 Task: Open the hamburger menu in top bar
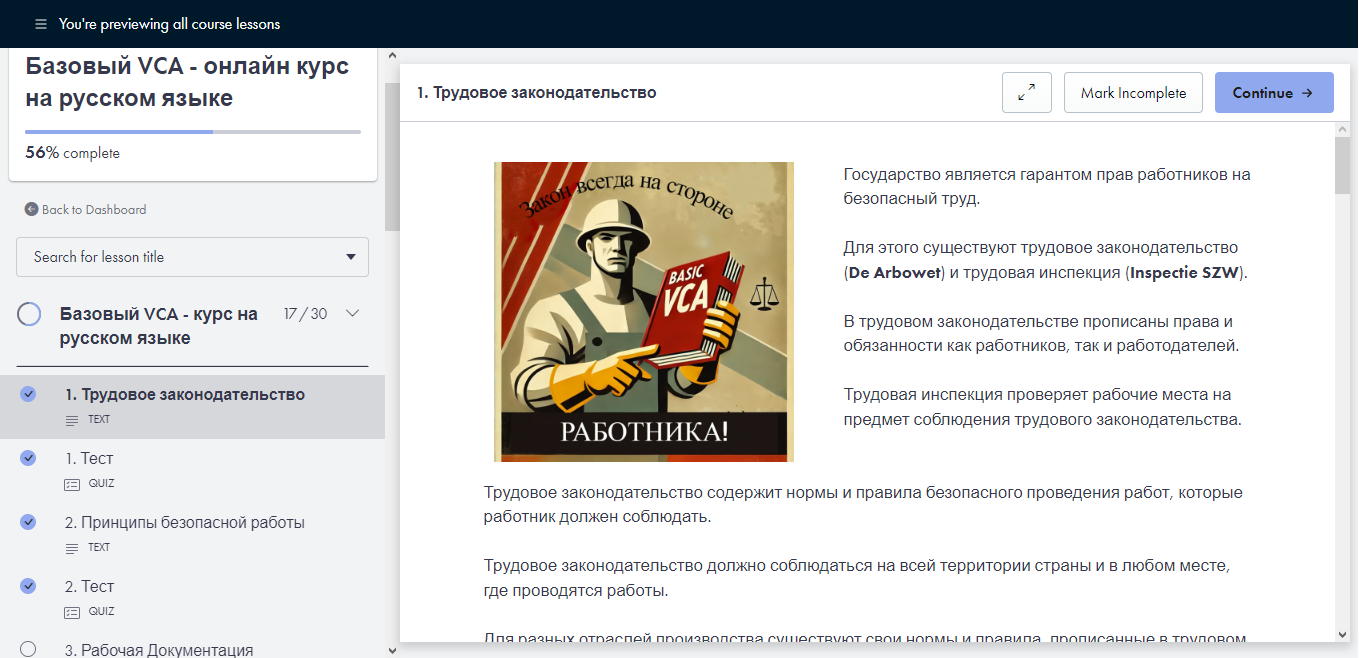pos(40,24)
